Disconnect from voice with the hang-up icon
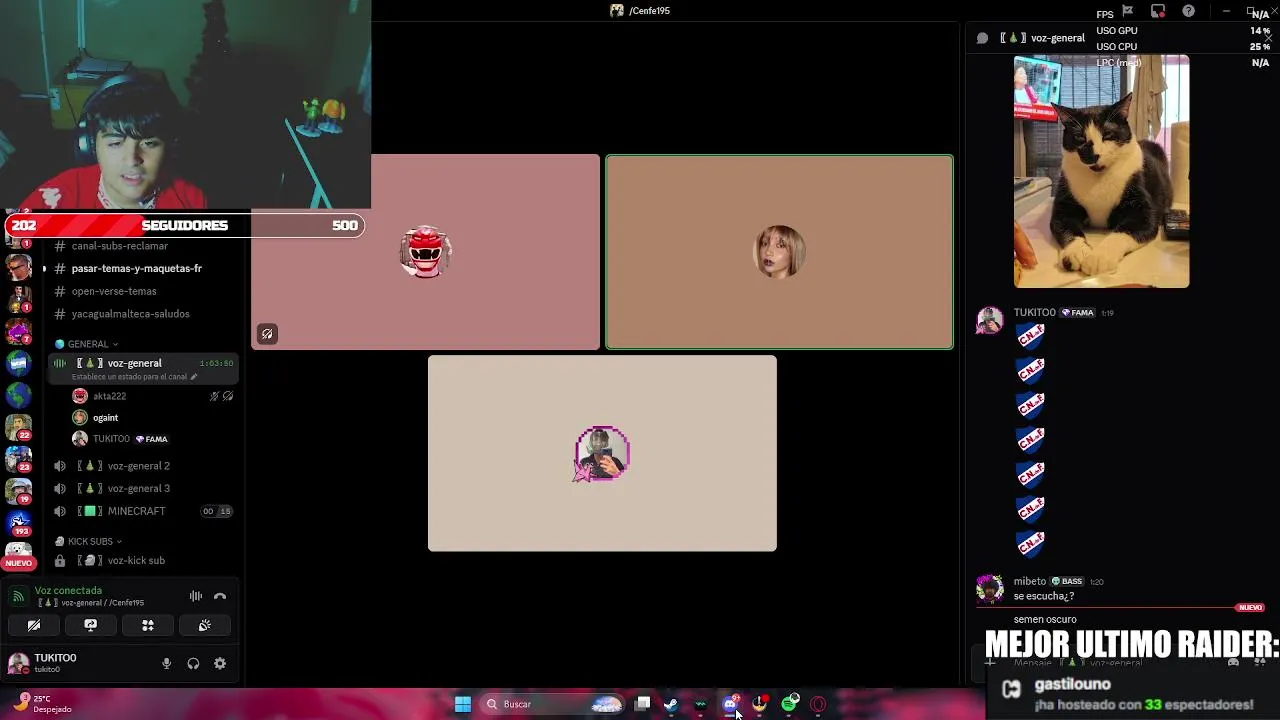 (x=220, y=596)
